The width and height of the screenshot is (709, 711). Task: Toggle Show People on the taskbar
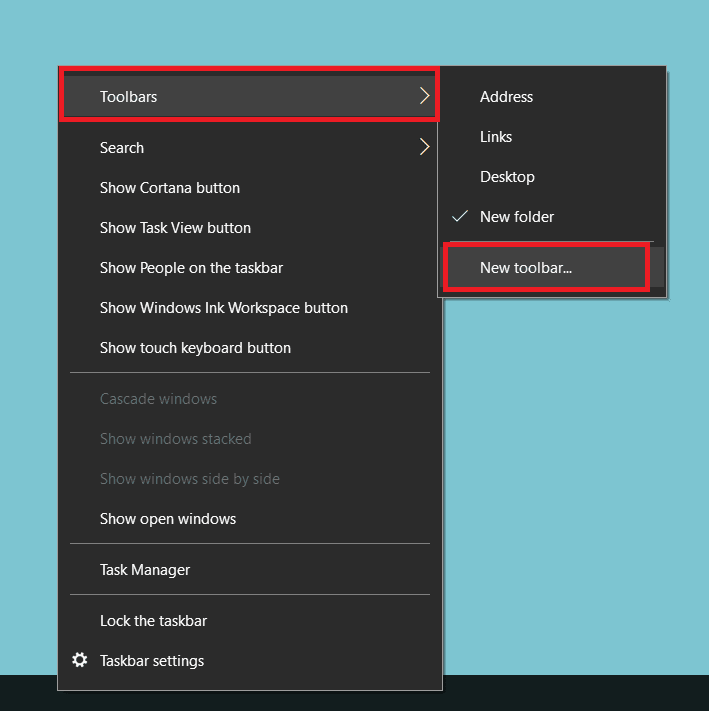pyautogui.click(x=248, y=268)
